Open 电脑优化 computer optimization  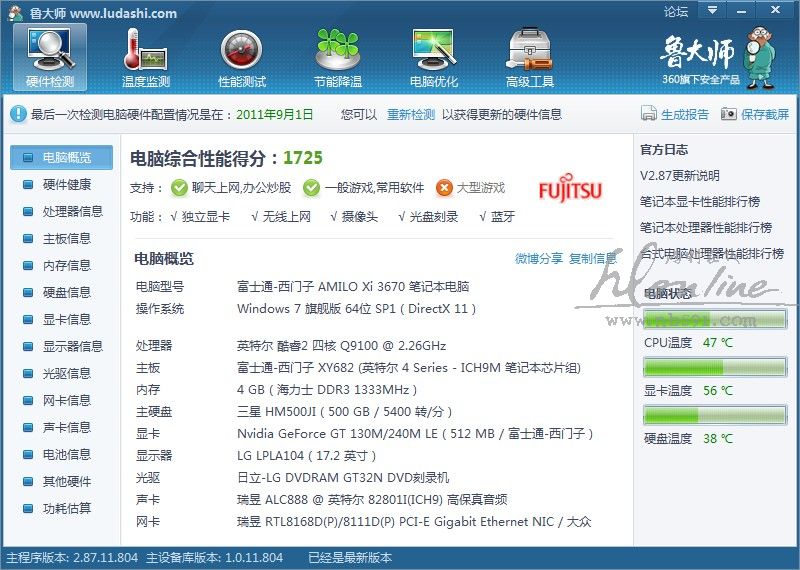434,58
